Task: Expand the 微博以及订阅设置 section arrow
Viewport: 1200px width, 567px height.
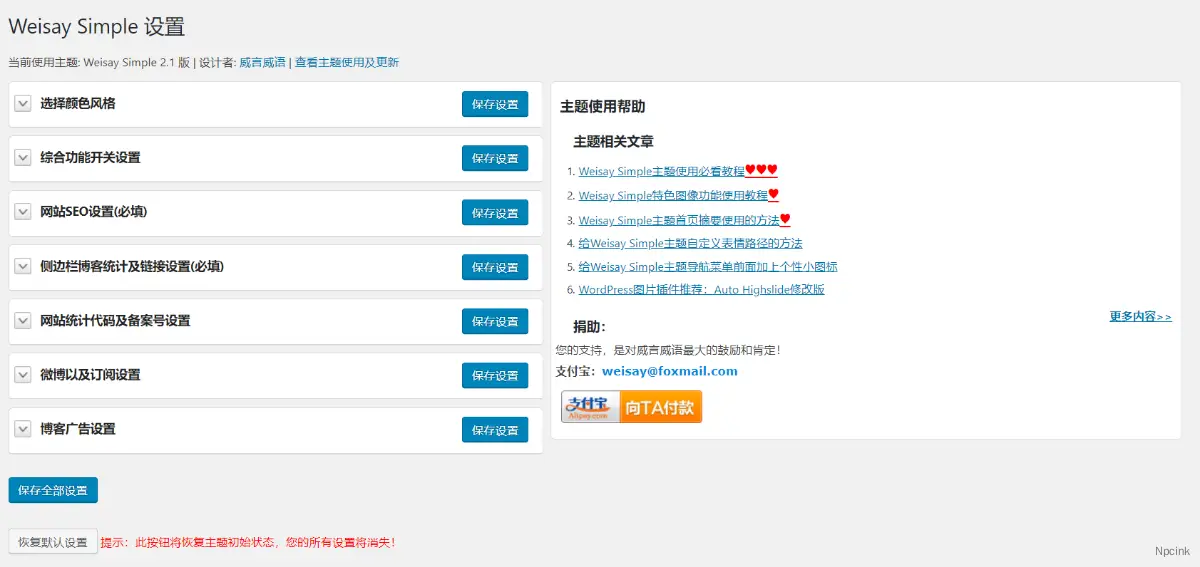Action: point(24,375)
